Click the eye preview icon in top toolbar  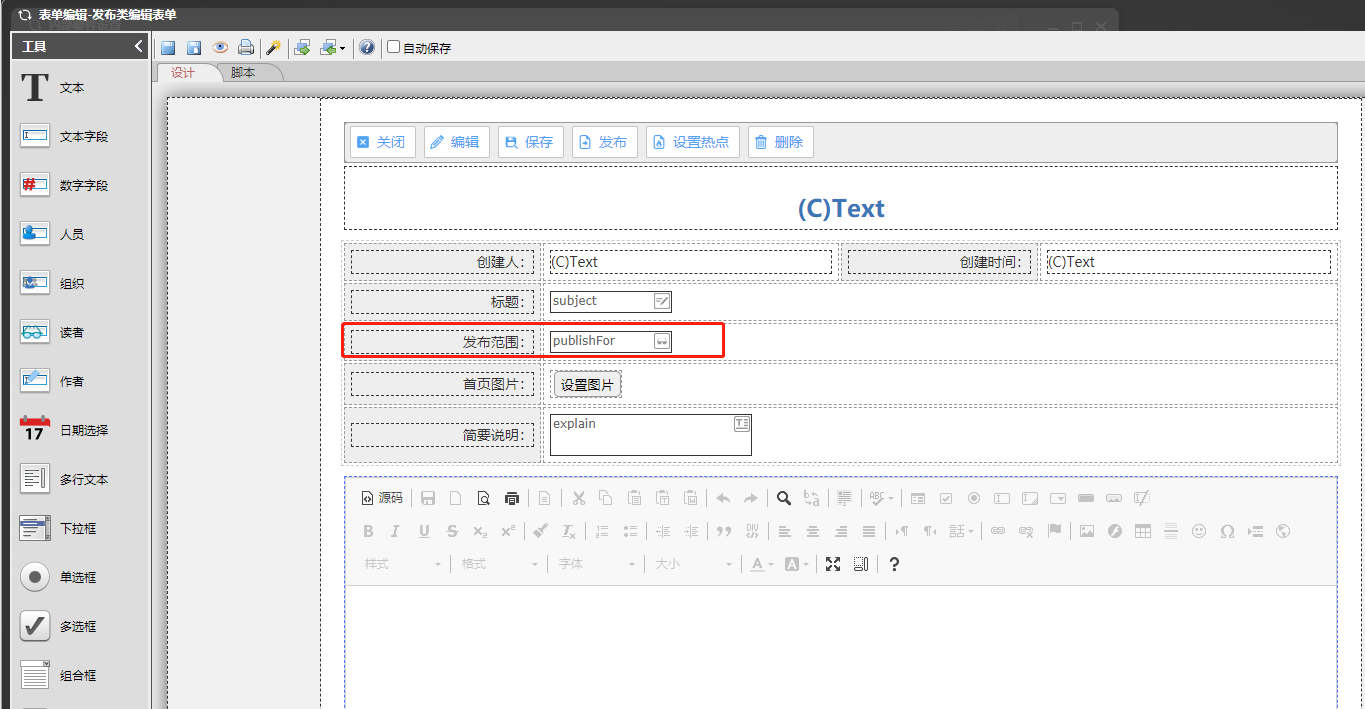click(220, 48)
